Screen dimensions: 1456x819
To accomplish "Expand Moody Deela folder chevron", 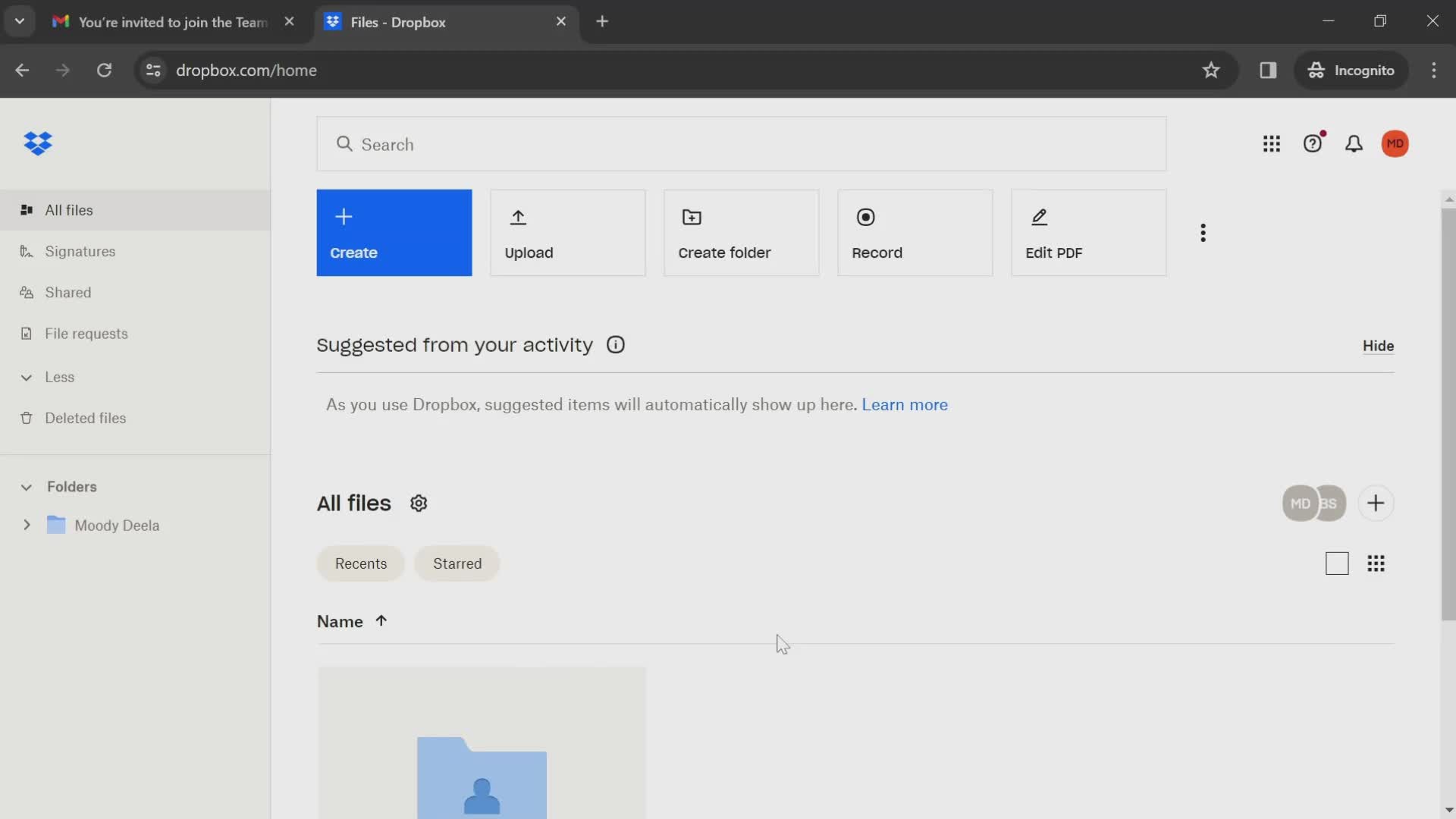I will tap(27, 525).
